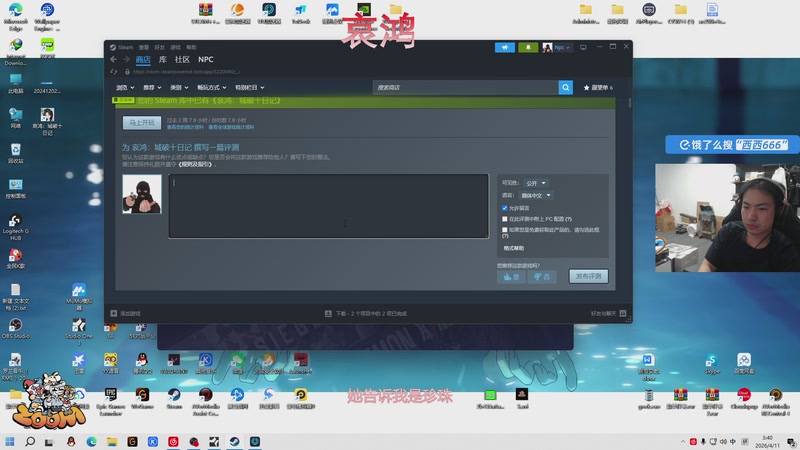The image size is (800, 450).
Task: Open Epic Games Launcher desktop shortcut
Action: (111, 402)
